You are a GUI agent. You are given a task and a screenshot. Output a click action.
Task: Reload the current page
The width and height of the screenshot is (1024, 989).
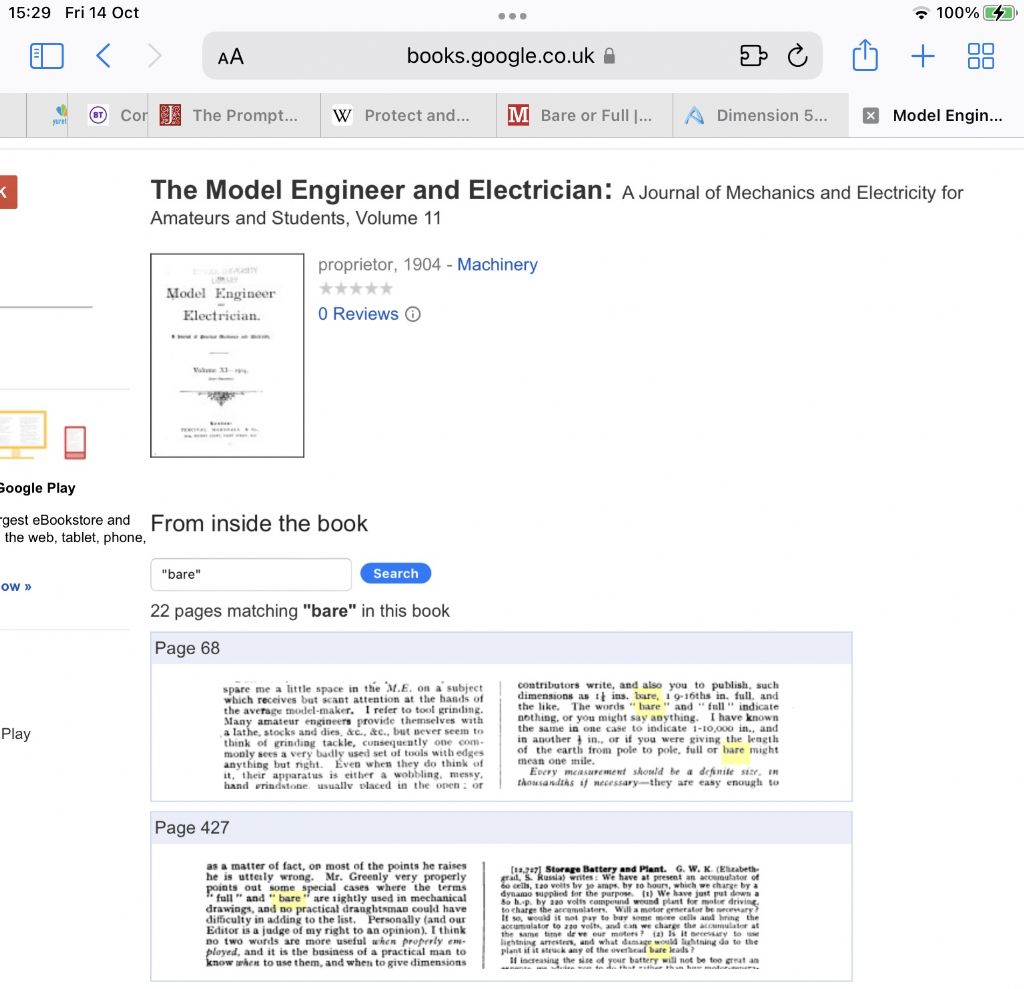[797, 56]
